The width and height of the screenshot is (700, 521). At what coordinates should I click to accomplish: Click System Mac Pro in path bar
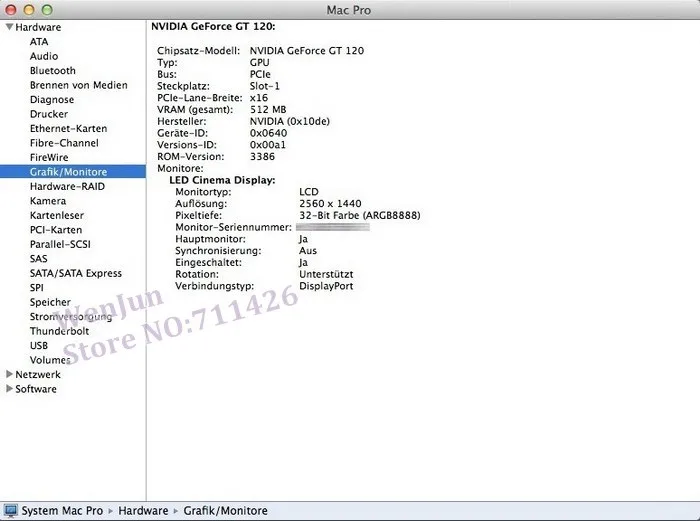coord(62,510)
